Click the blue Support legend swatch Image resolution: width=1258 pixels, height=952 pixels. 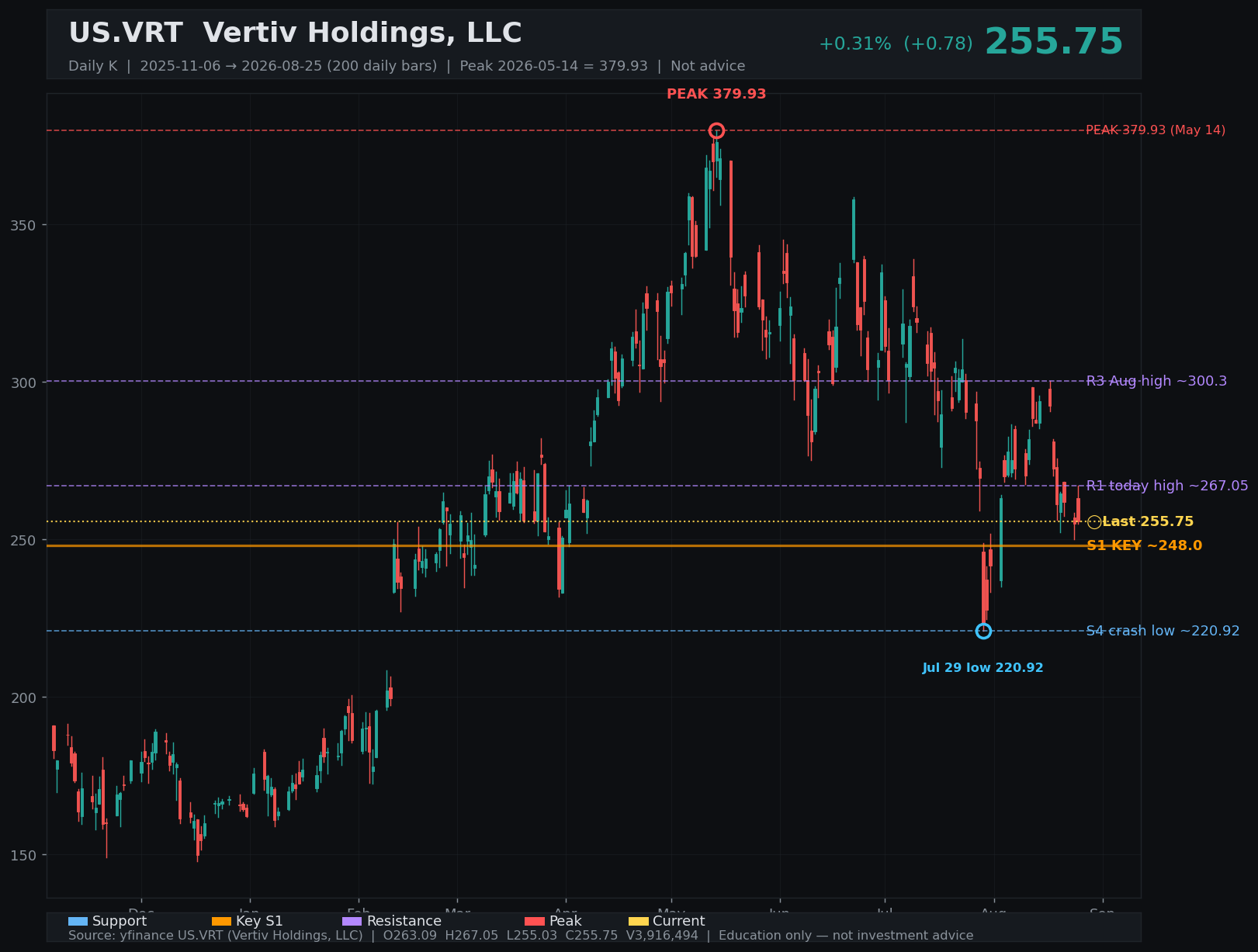coord(78,922)
